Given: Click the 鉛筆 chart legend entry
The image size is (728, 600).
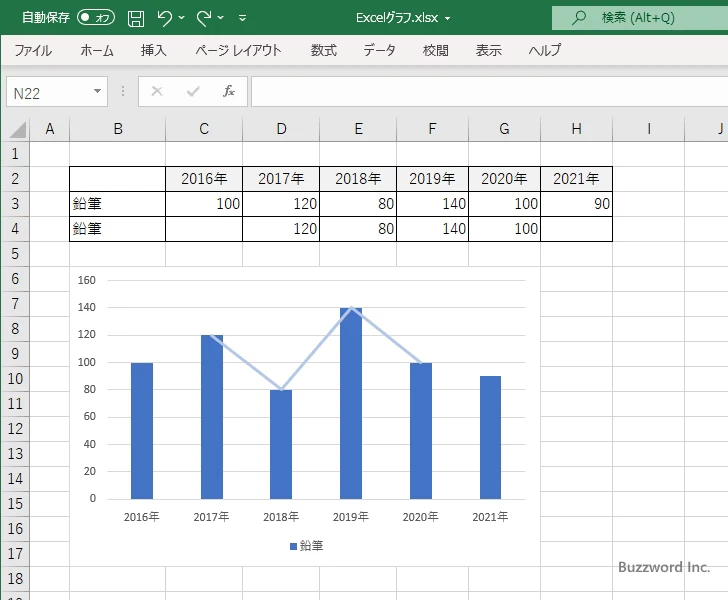Looking at the screenshot, I should point(306,546).
